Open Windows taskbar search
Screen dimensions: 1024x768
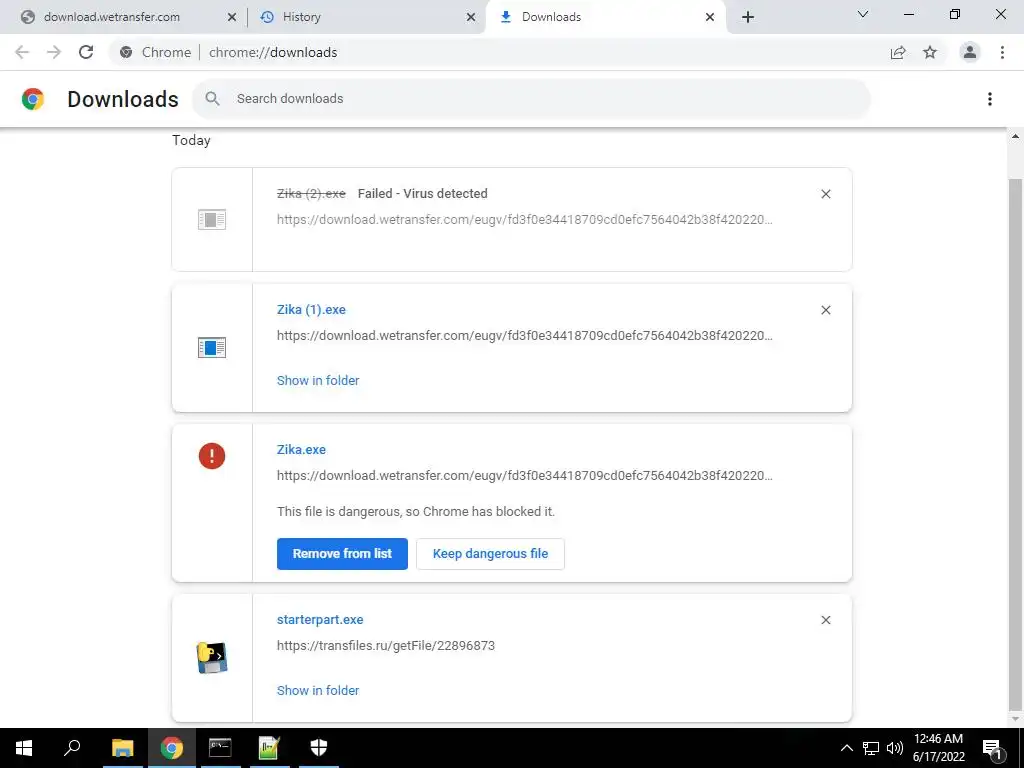[72, 748]
